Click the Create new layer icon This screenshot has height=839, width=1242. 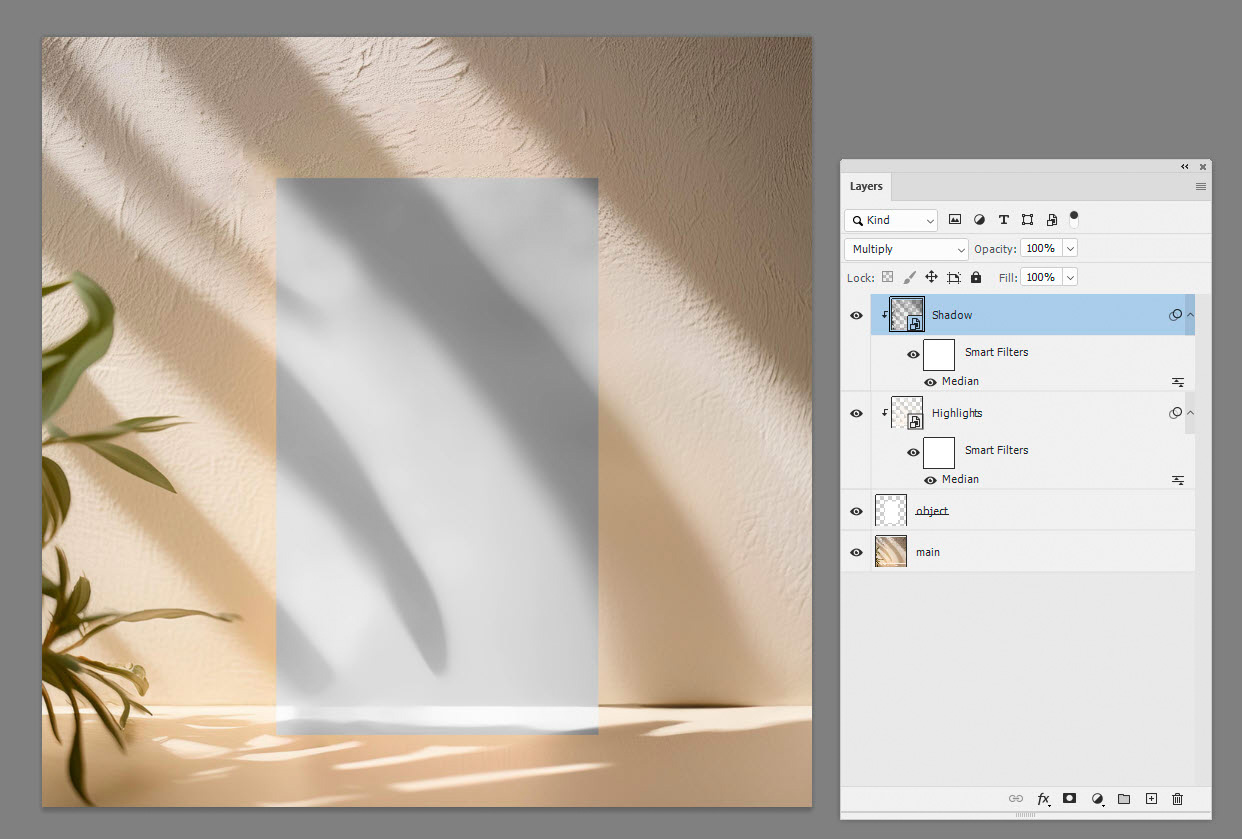1151,798
